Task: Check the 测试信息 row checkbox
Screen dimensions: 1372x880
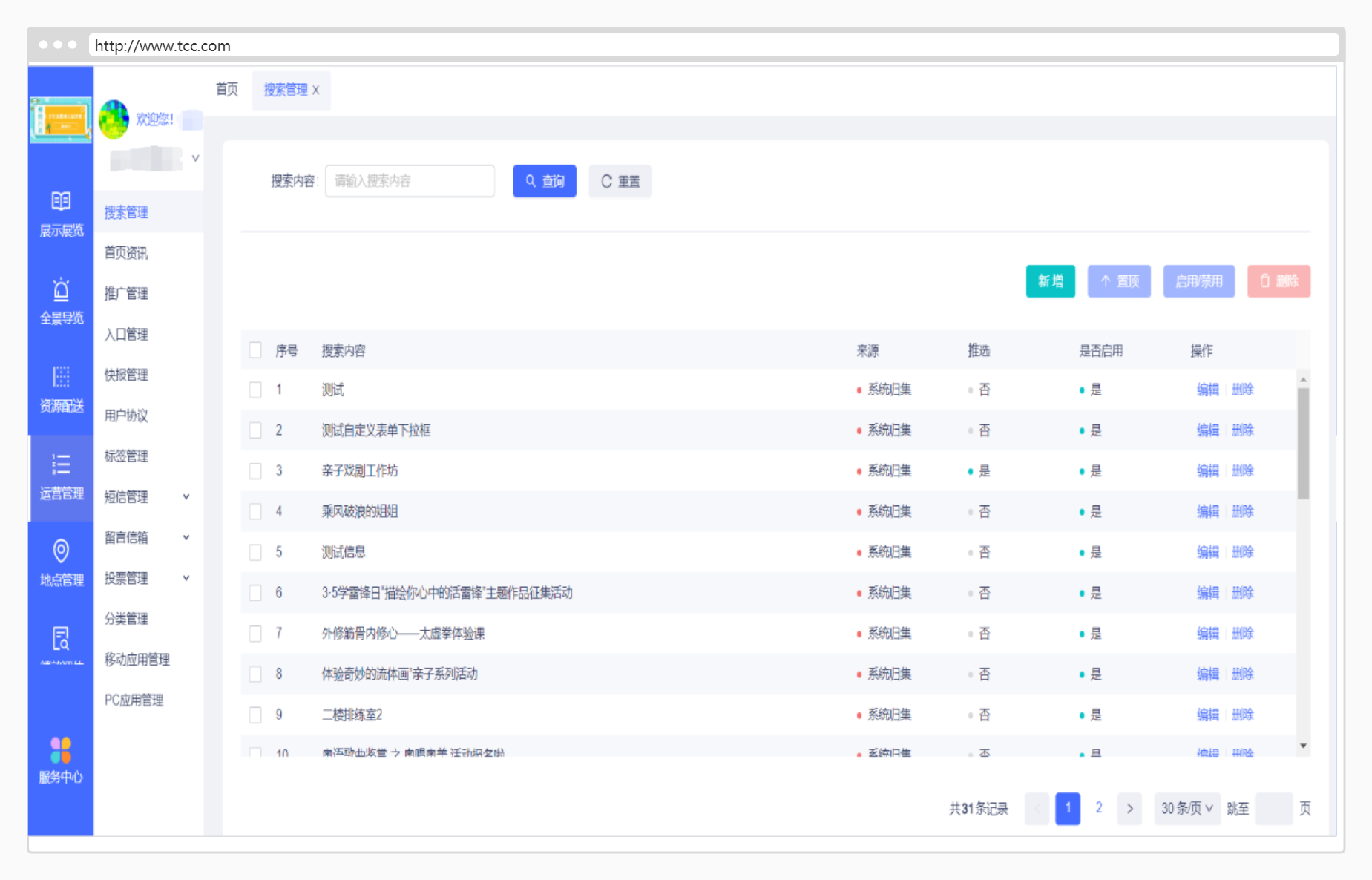Action: (255, 552)
